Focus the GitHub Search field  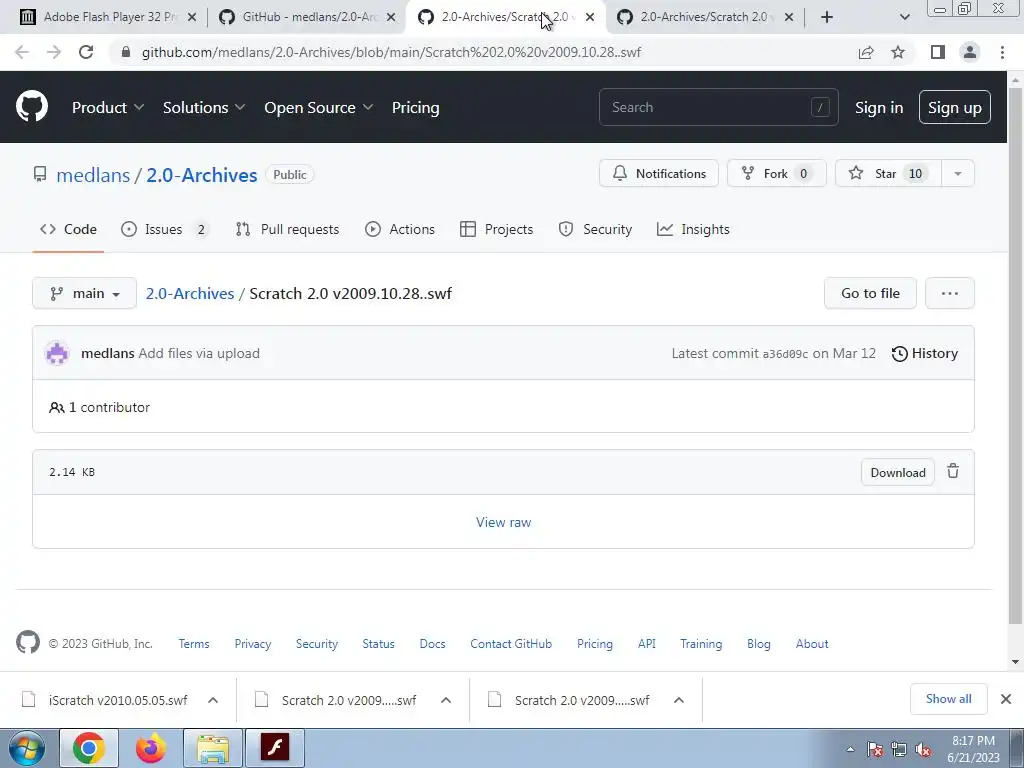[718, 107]
